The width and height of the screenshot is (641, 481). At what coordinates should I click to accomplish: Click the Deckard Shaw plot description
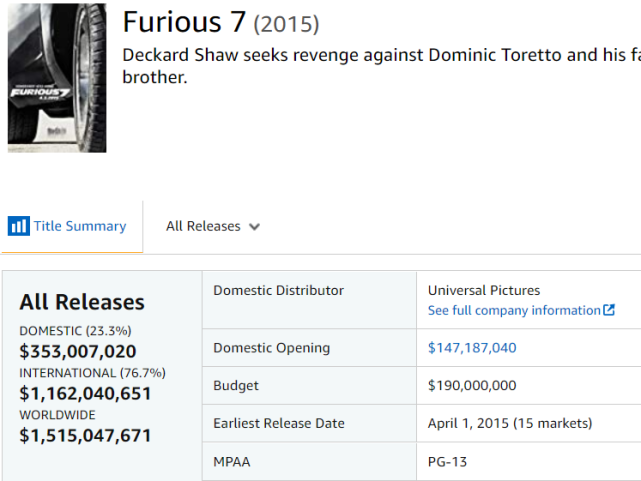(380, 65)
